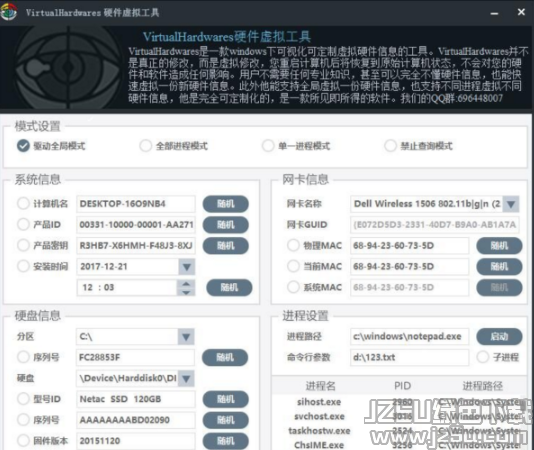Click the product ID field 00331-10000
Viewport: 534px width, 450px height.
(x=136, y=224)
